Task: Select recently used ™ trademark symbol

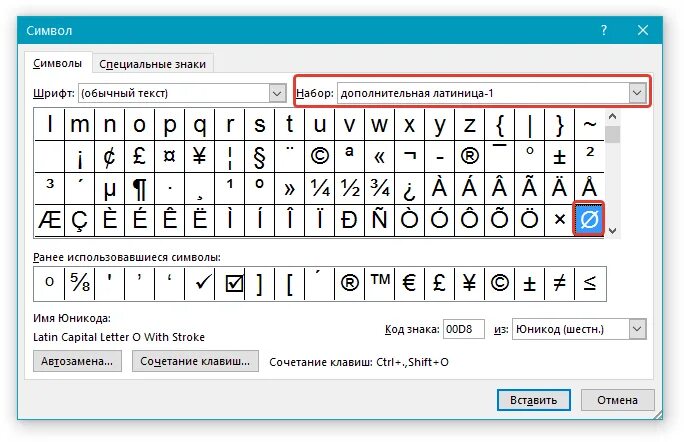Action: pyautogui.click(x=380, y=284)
